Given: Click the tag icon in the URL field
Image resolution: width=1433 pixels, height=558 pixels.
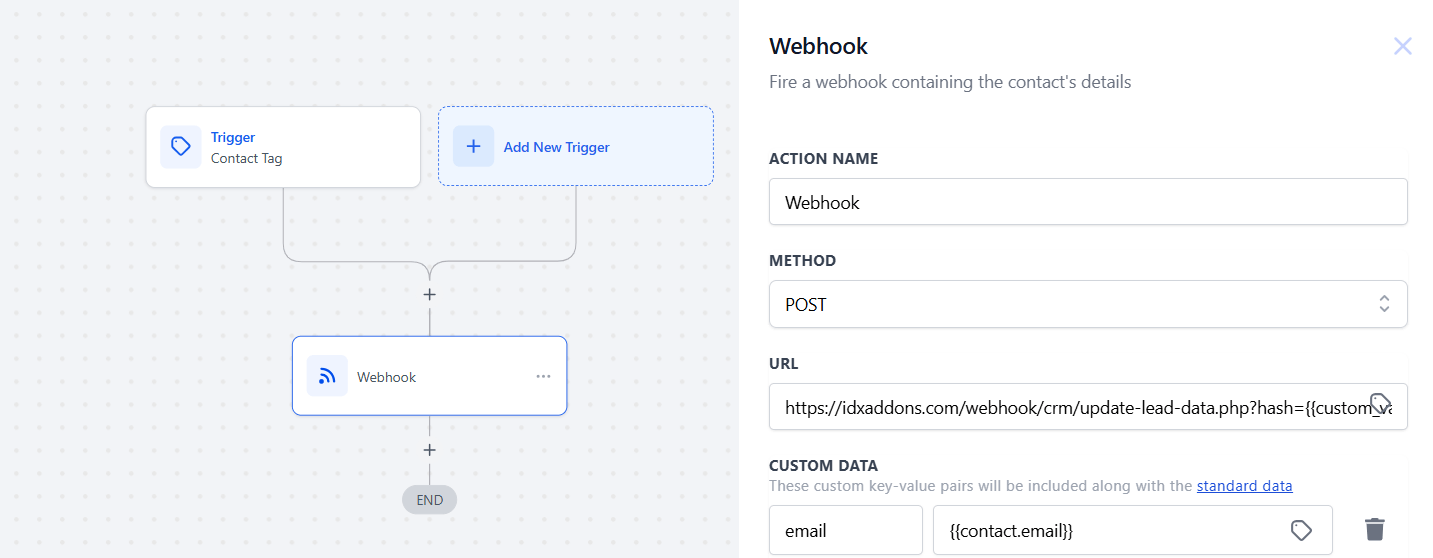Looking at the screenshot, I should (1380, 404).
